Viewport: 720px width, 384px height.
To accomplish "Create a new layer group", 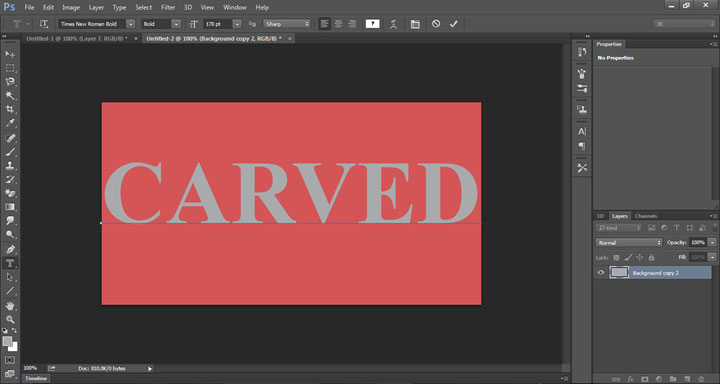I will point(673,379).
